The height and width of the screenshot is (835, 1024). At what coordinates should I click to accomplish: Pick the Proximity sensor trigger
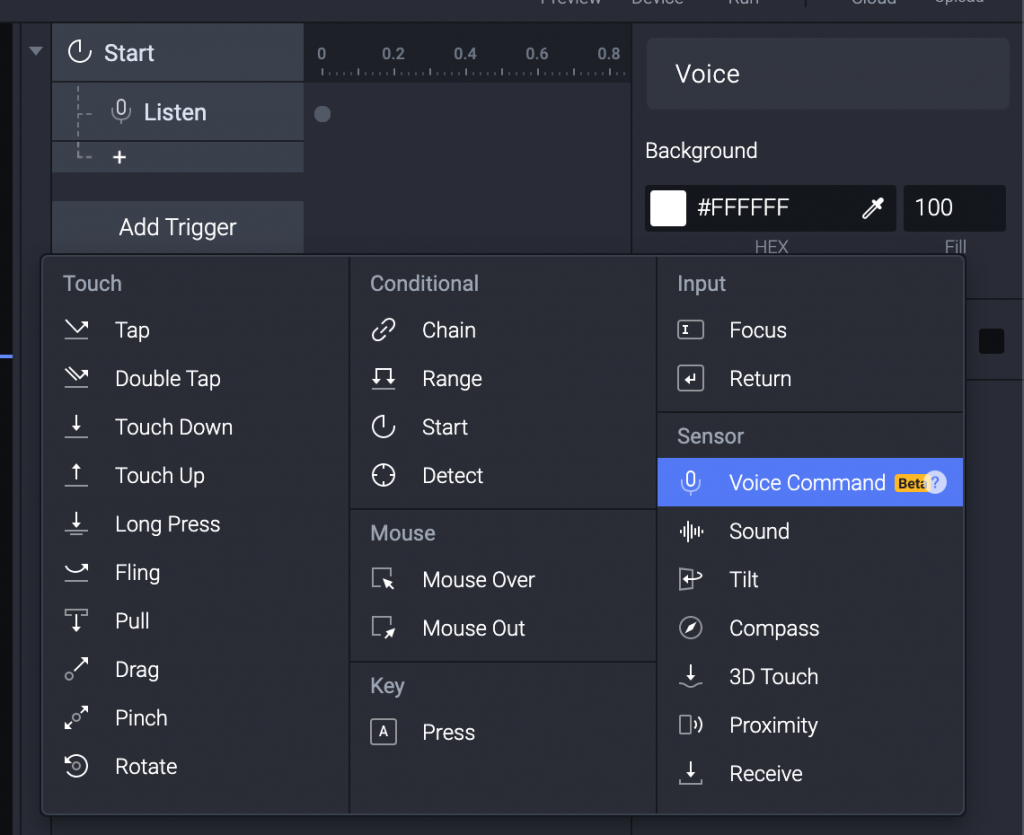click(773, 725)
